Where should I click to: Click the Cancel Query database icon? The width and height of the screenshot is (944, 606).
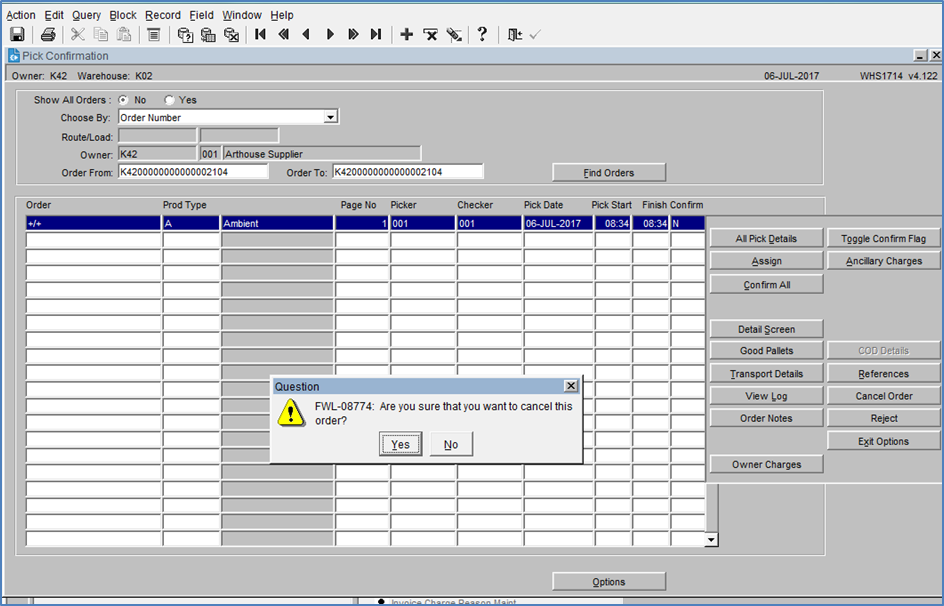coord(232,35)
